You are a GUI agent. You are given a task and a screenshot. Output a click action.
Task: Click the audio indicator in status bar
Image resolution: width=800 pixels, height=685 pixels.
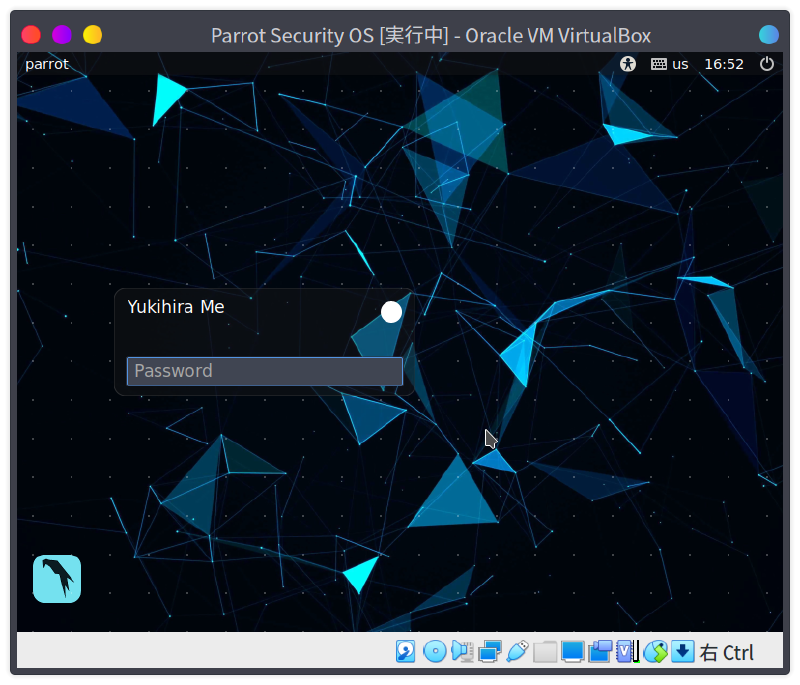461,652
